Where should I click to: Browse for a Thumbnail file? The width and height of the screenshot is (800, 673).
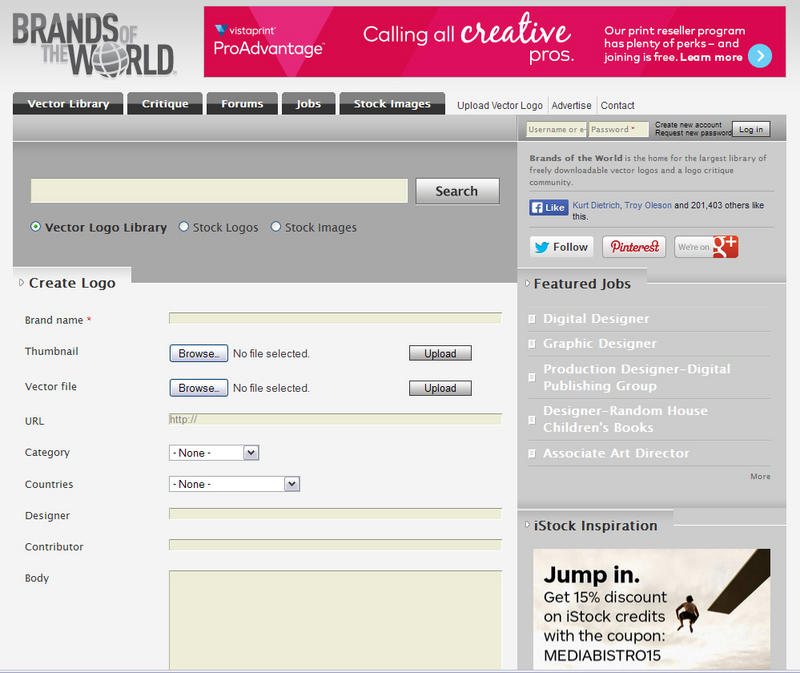pyautogui.click(x=198, y=354)
